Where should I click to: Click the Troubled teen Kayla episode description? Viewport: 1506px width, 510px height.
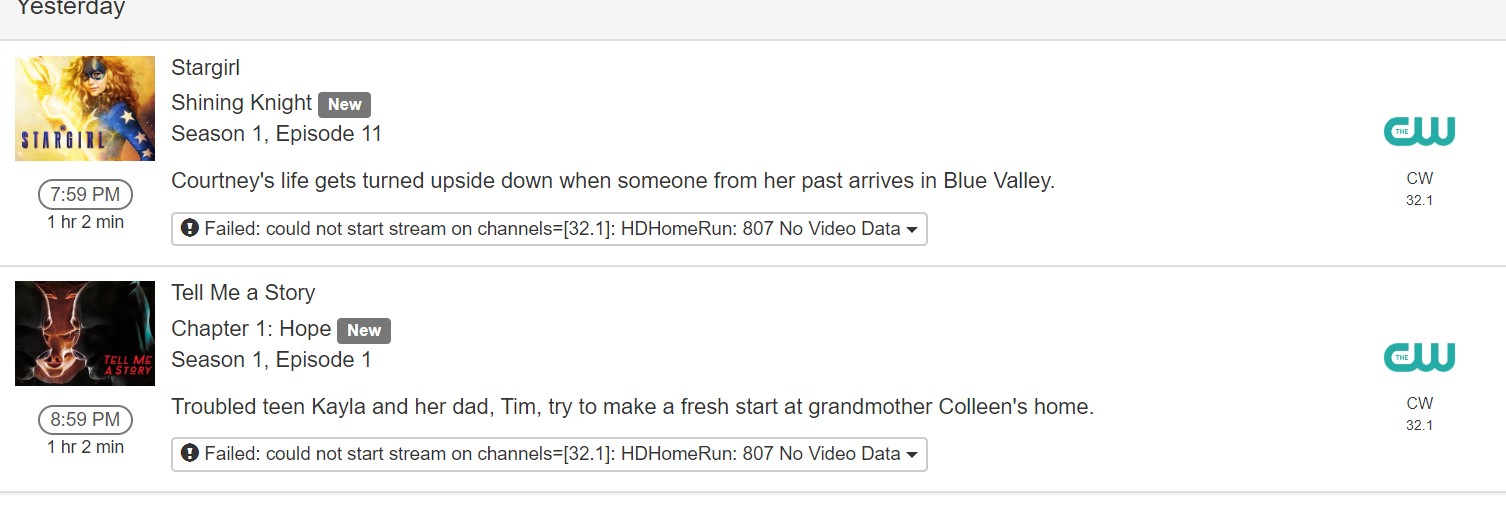633,407
